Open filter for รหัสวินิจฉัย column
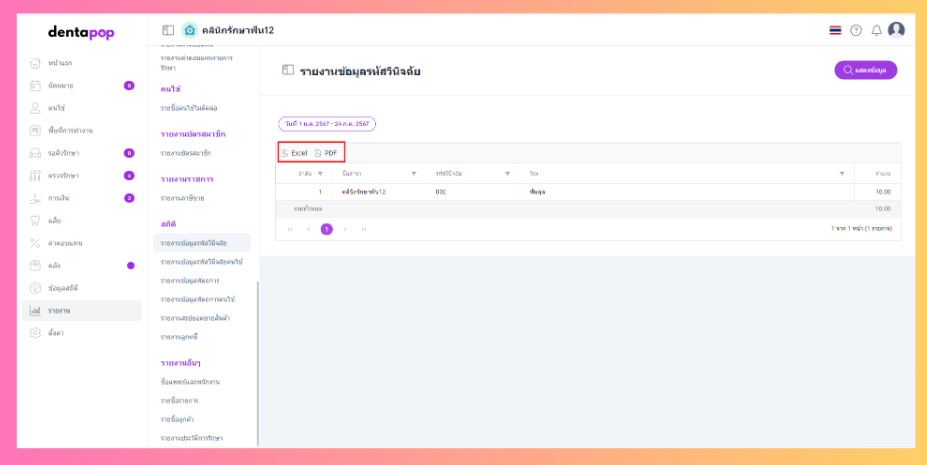The image size is (927, 465). (507, 173)
